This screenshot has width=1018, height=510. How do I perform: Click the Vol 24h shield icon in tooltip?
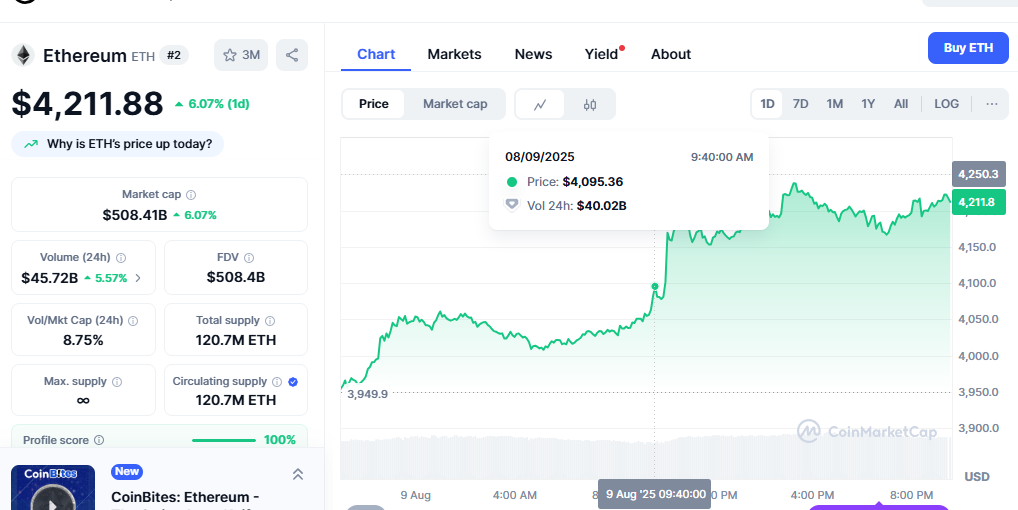click(x=512, y=205)
